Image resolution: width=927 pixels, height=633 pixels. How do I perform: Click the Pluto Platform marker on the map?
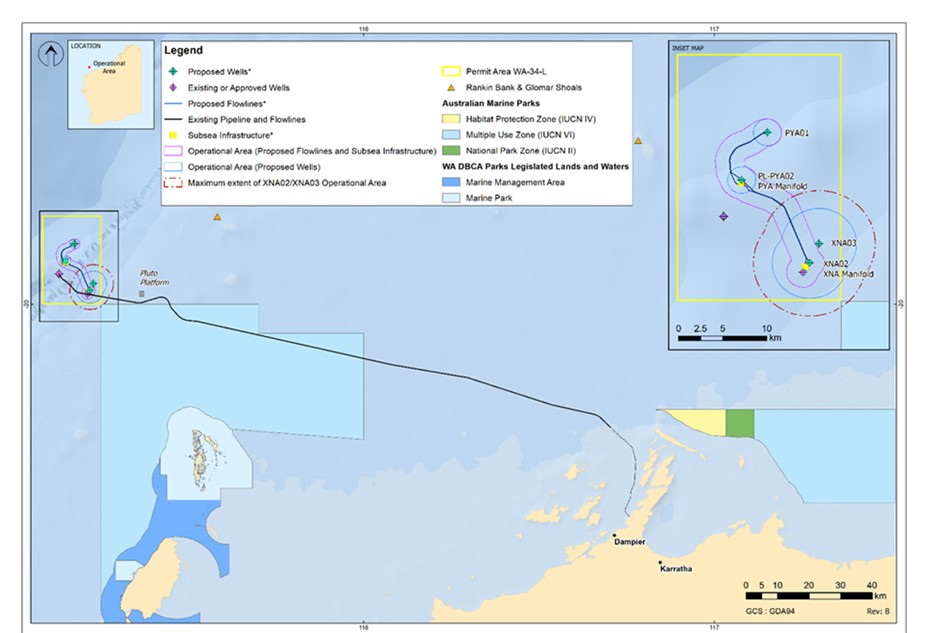tap(141, 294)
